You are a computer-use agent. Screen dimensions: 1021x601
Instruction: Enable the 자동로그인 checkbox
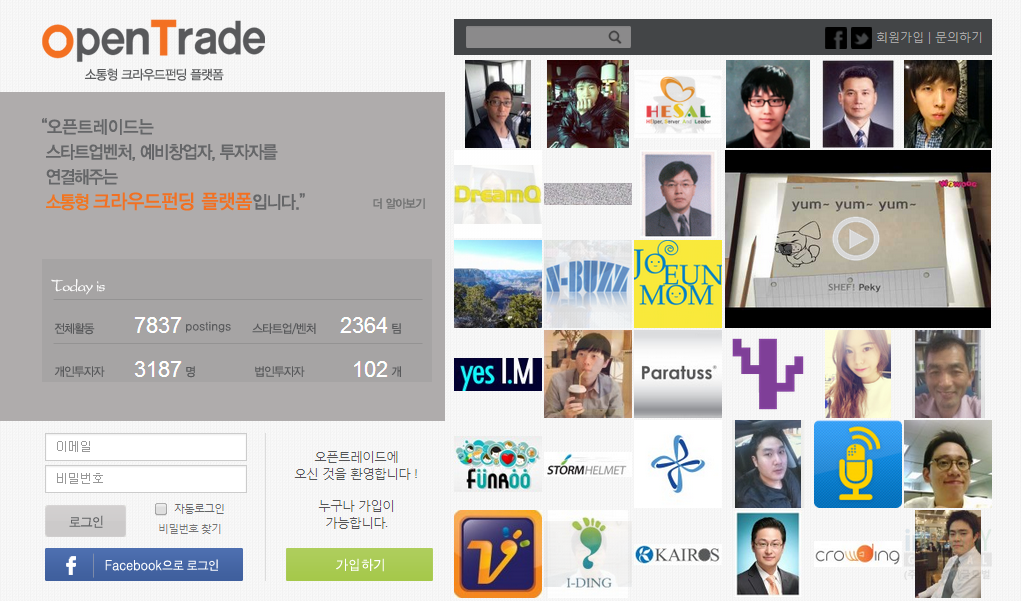[x=161, y=509]
